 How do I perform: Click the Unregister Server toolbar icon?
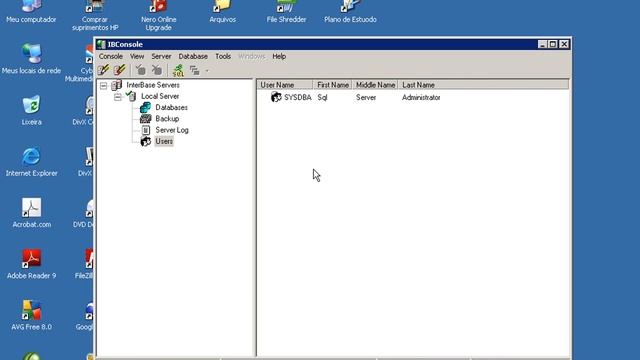pyautogui.click(x=120, y=70)
